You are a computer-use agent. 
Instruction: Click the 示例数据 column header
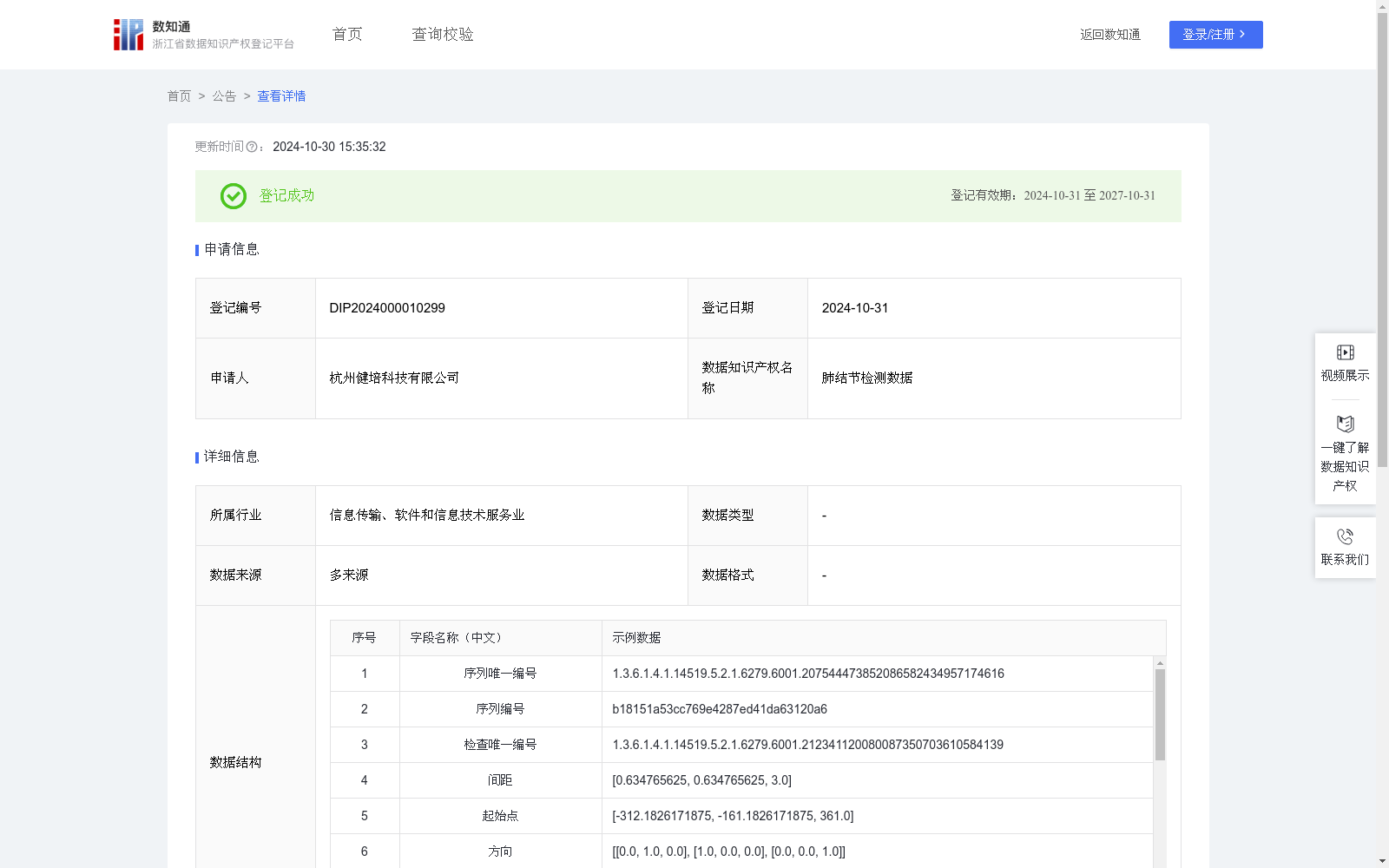tap(884, 638)
